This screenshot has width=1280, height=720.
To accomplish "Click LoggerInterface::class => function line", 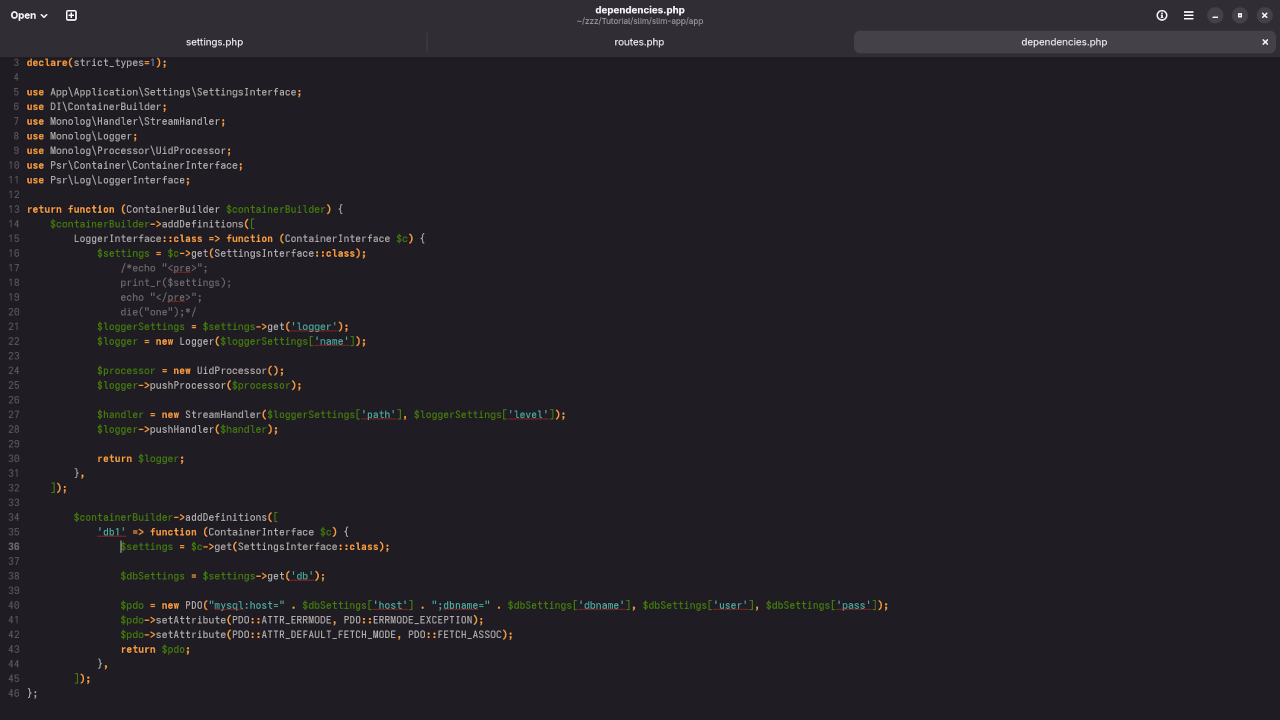I will pyautogui.click(x=250, y=238).
